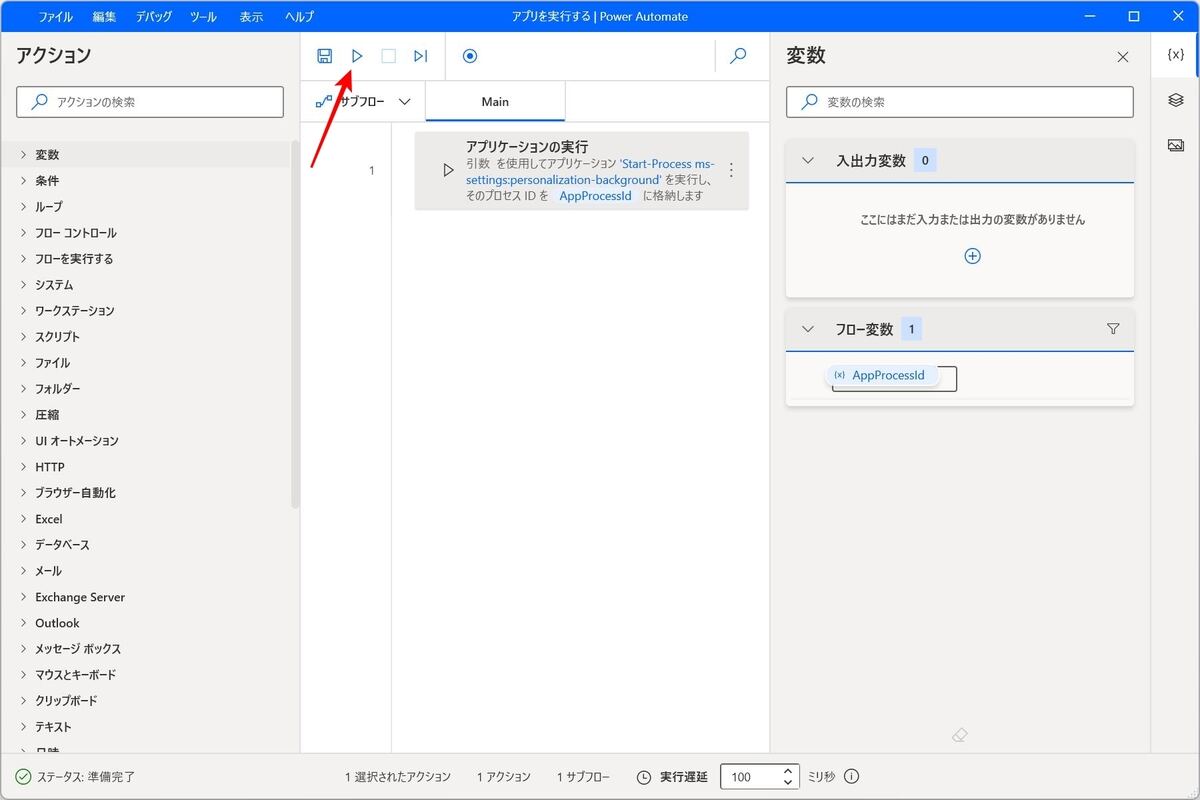Open the デバッグ menu

[153, 17]
